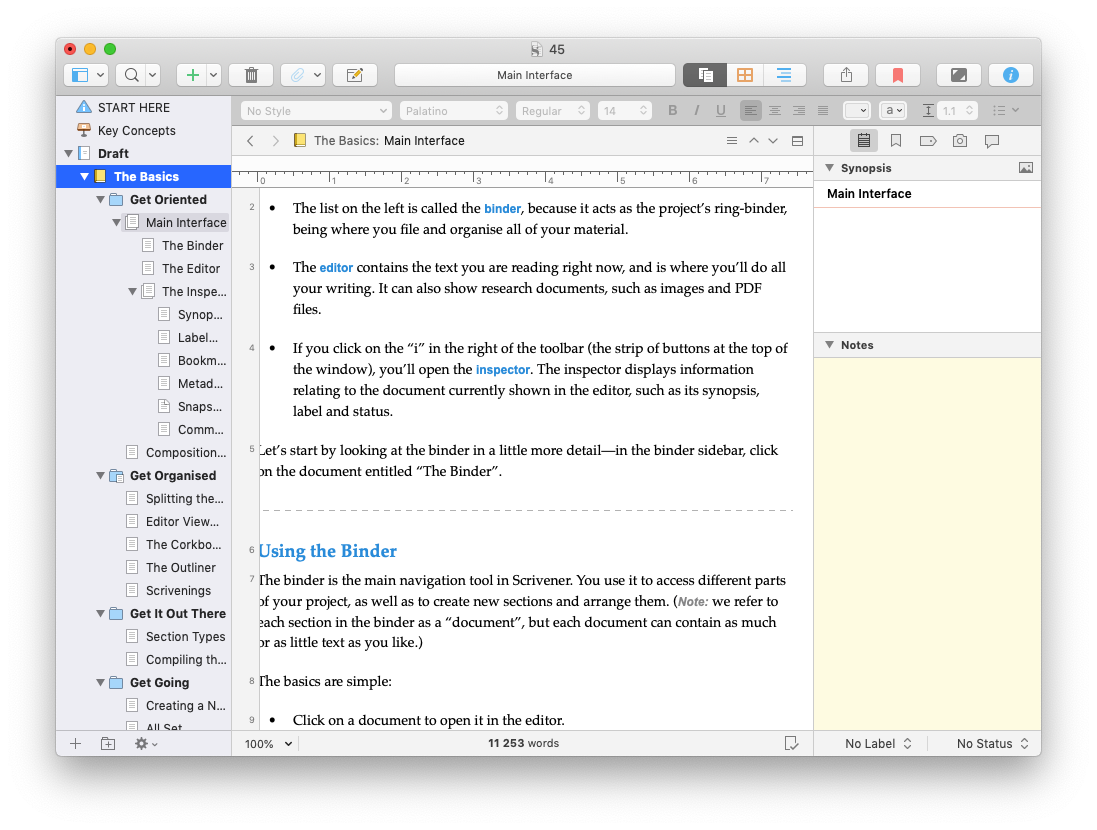Toggle underline formatting
The height and width of the screenshot is (830, 1097).
coord(721,111)
